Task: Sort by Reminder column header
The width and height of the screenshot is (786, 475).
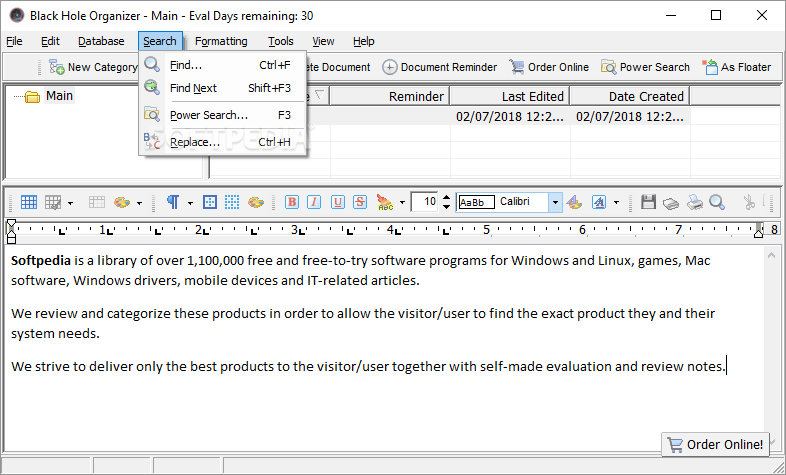Action: coord(389,96)
